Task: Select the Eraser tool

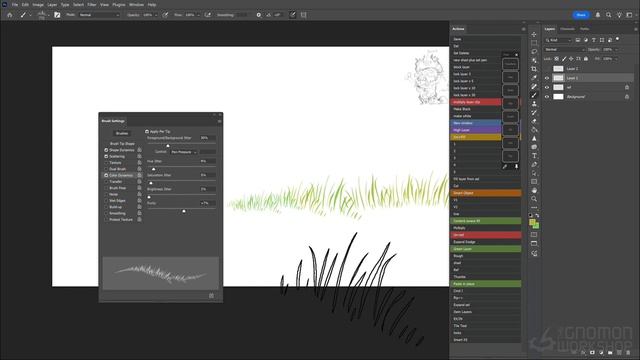Action: (534, 121)
